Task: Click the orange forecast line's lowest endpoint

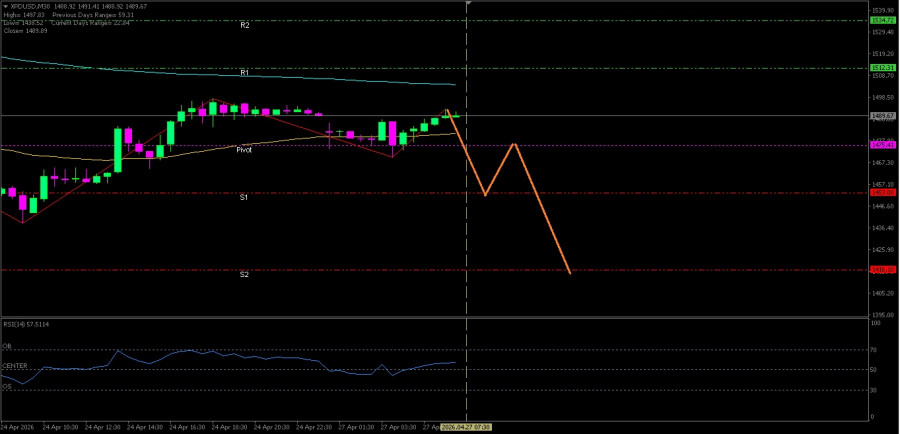Action: [570, 273]
